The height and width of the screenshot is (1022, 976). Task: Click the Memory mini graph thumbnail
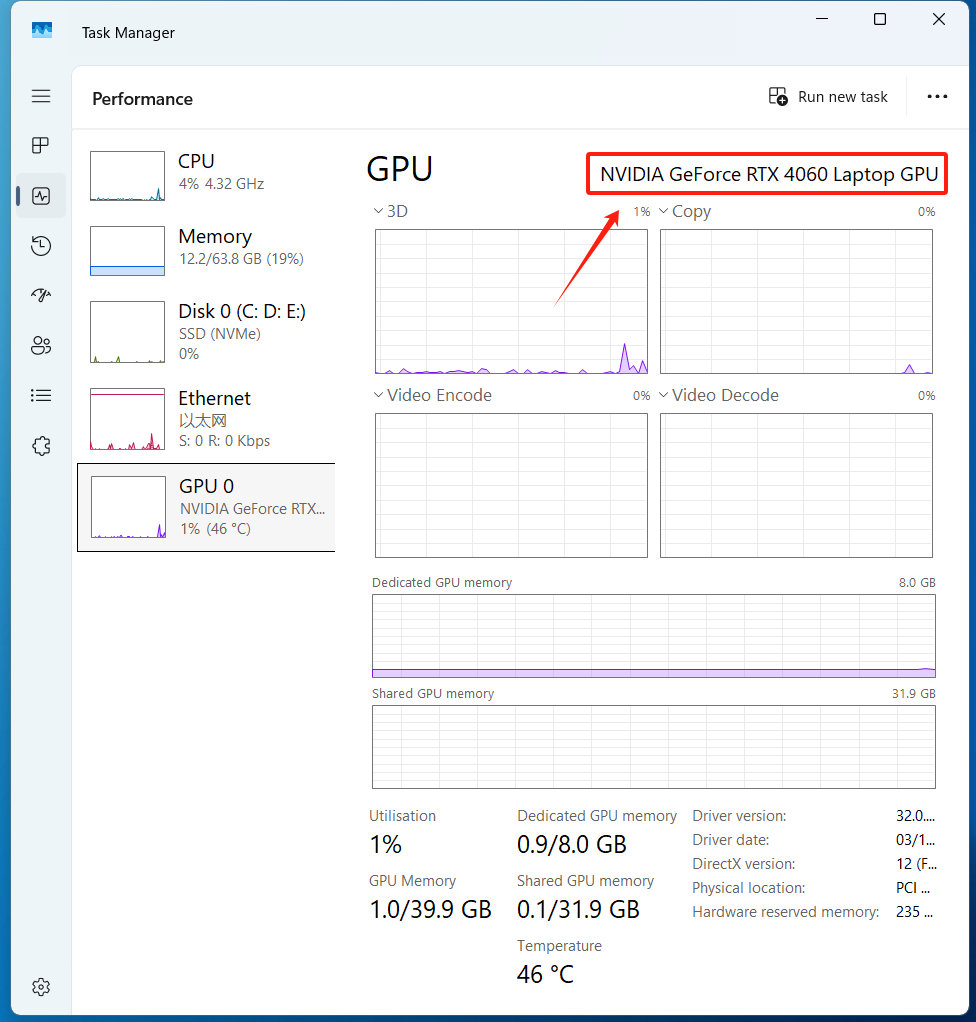tap(127, 251)
